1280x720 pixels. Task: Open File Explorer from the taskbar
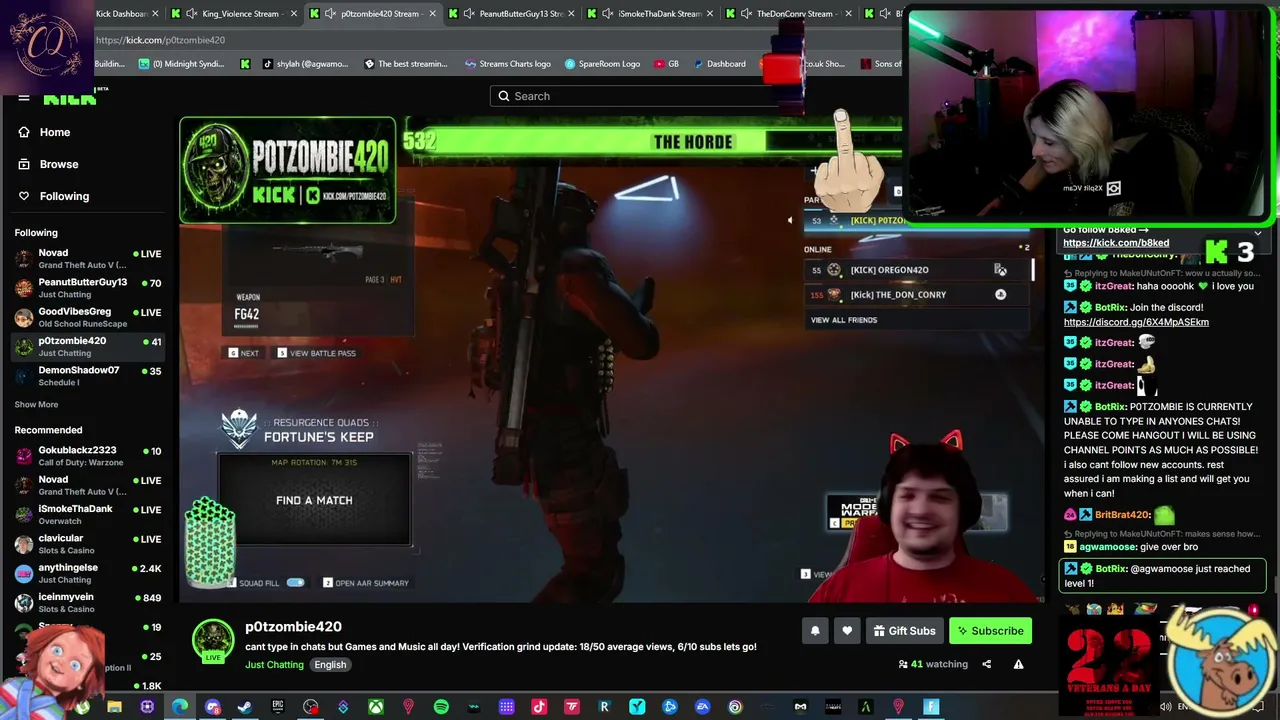(114, 708)
